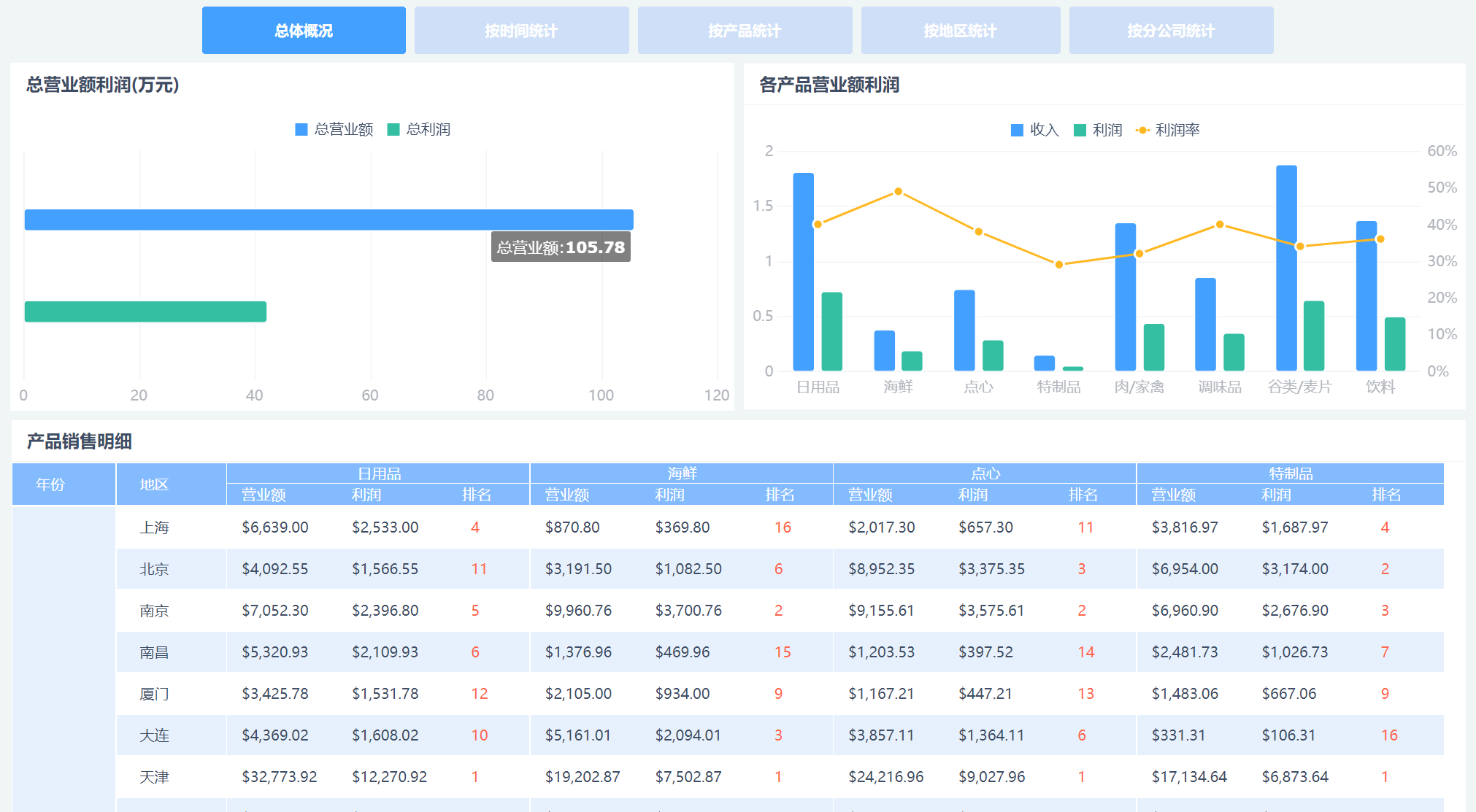The image size is (1476, 812).
Task: Click the 点心 green profit bar
Action: [993, 355]
